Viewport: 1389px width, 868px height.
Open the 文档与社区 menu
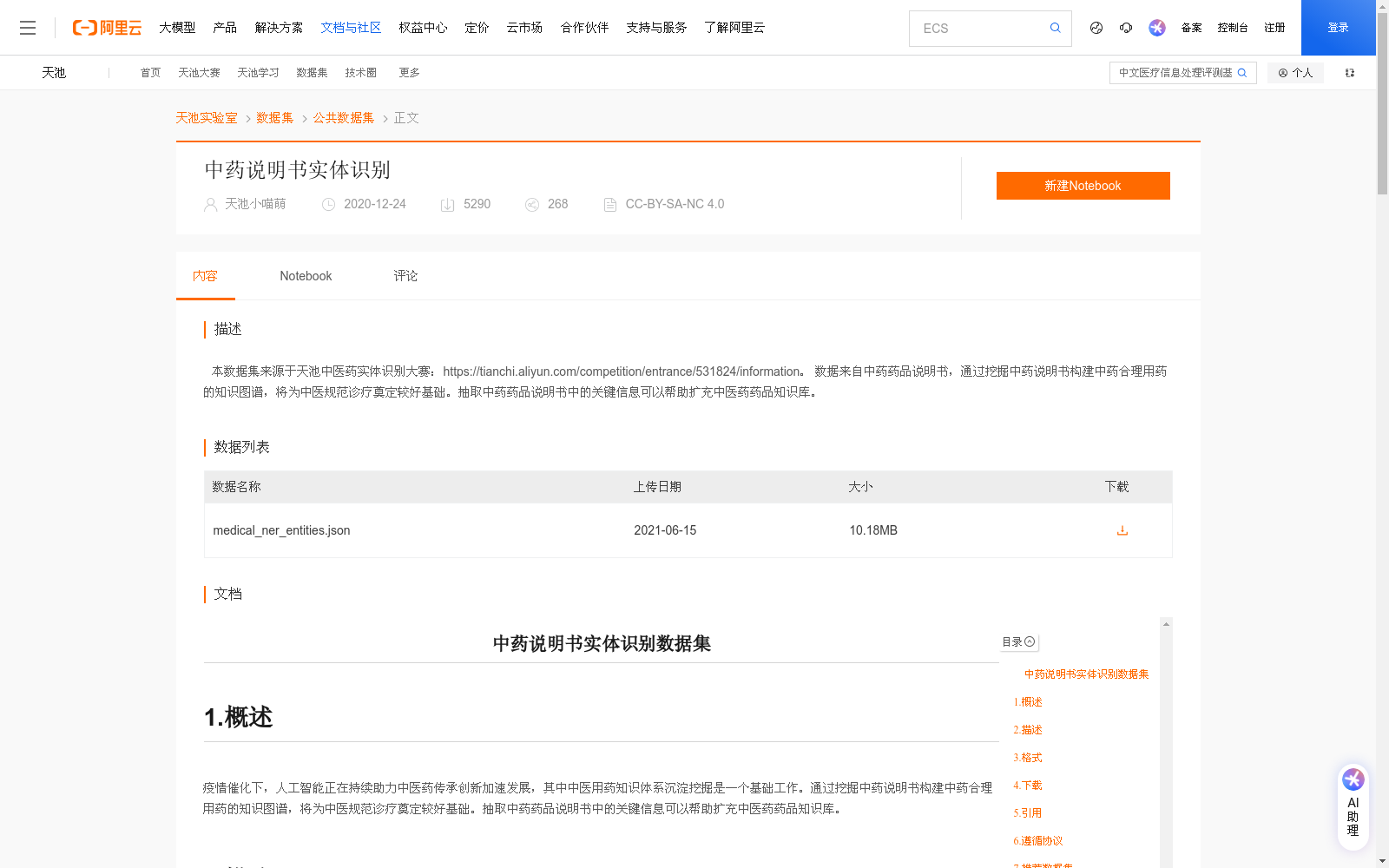(351, 28)
